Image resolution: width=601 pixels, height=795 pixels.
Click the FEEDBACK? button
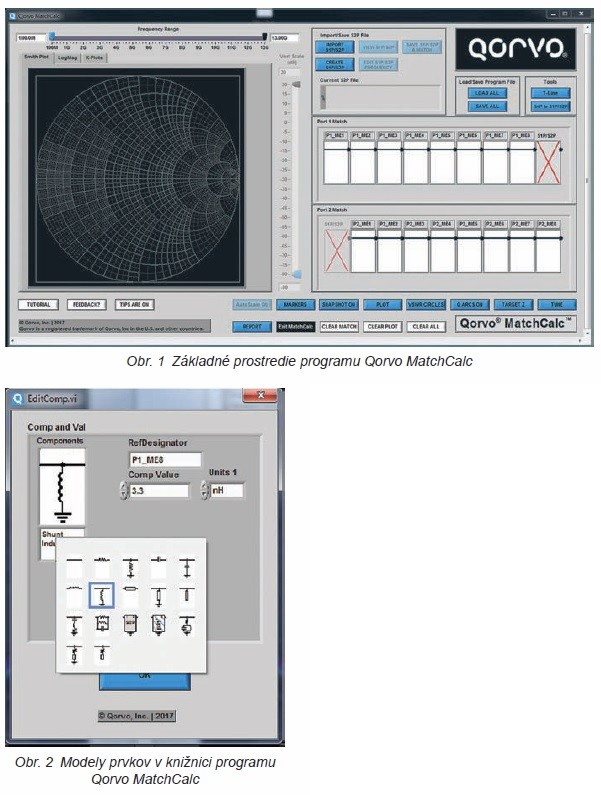coord(87,305)
